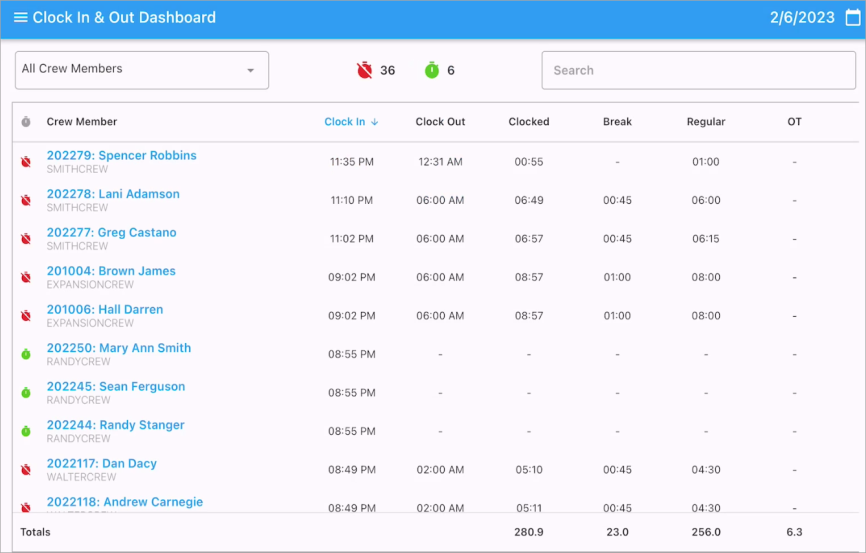Click Dan Dacy's red clocked-out icon
The image size is (866, 553).
(x=26, y=470)
